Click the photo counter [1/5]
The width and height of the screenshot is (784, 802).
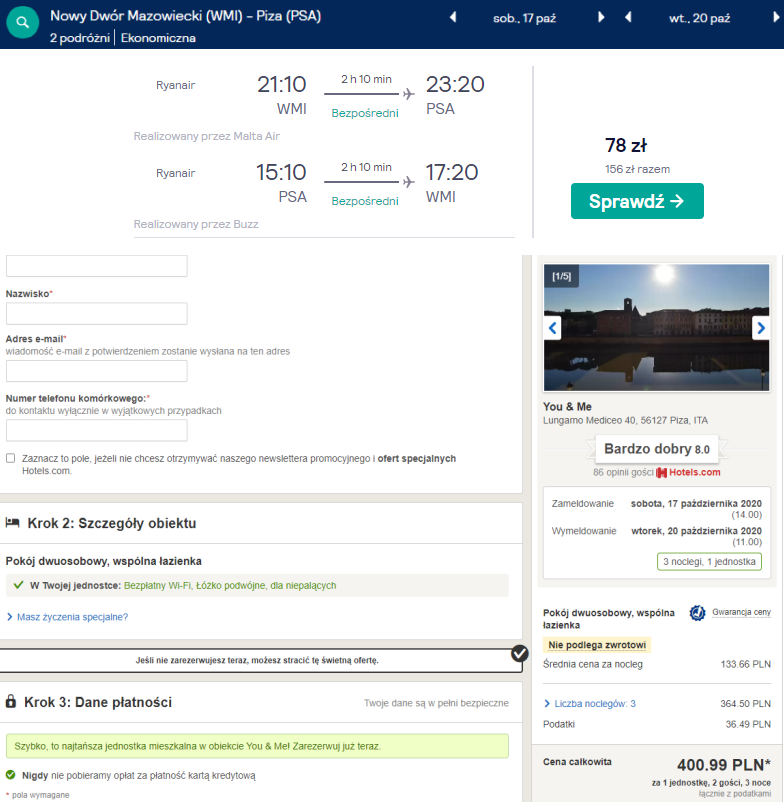tap(561, 276)
